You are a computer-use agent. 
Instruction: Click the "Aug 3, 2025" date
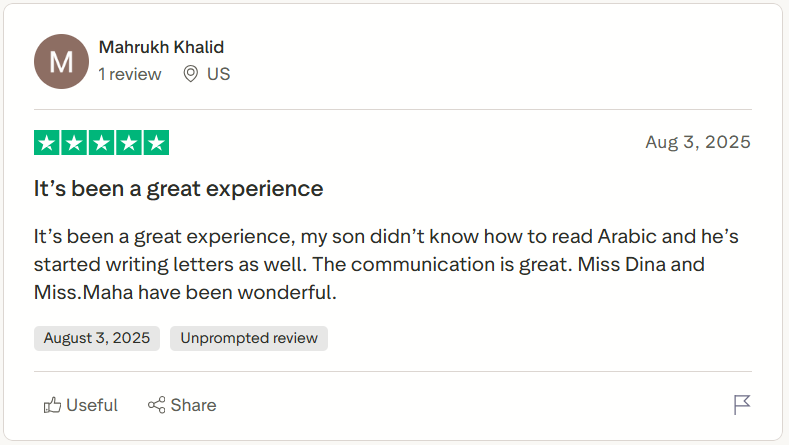pyautogui.click(x=698, y=142)
